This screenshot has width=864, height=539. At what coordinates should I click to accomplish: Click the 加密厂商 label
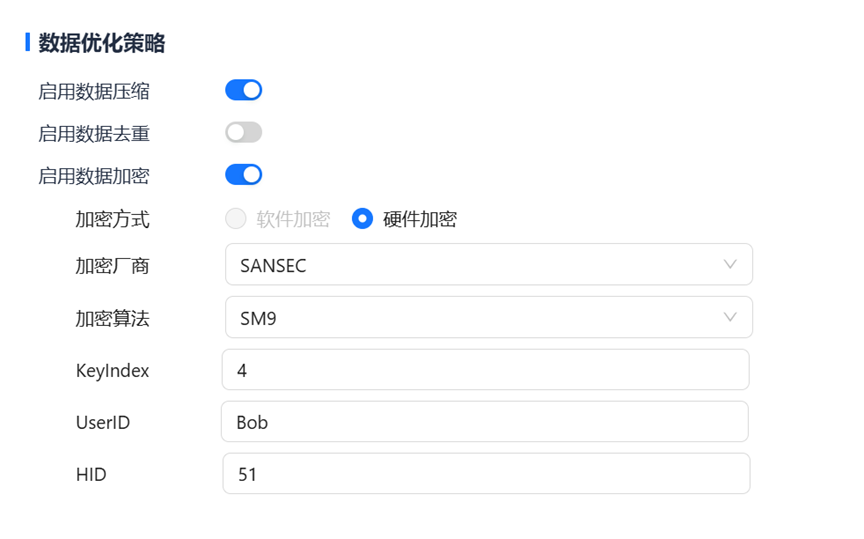point(112,266)
